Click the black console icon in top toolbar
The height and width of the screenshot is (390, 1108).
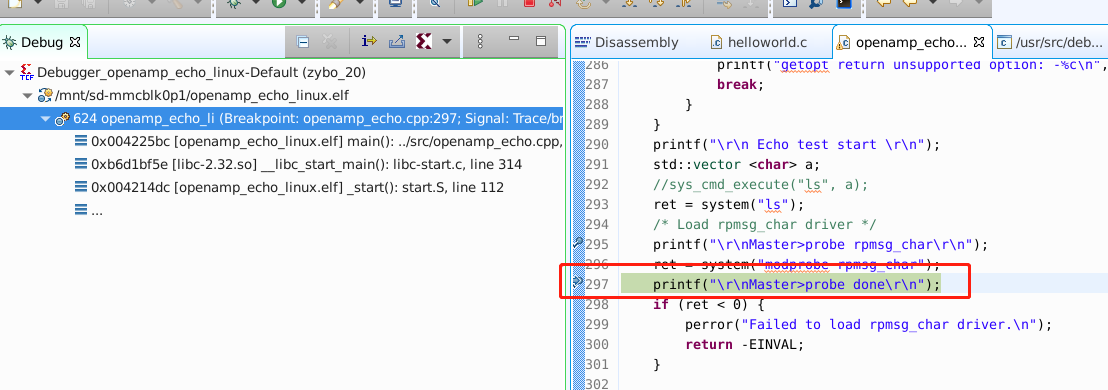coord(843,3)
